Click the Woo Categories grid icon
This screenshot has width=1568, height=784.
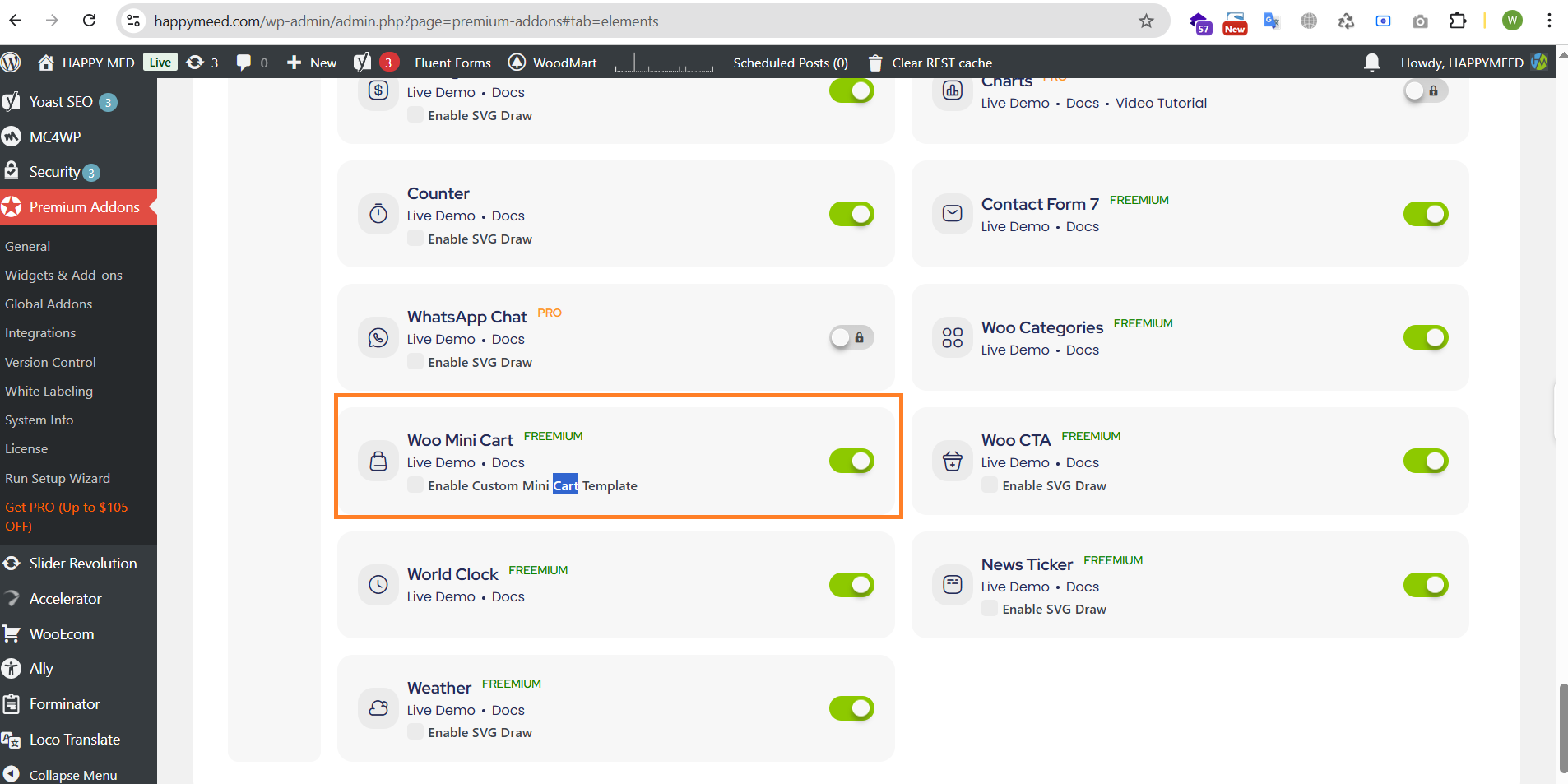[952, 337]
